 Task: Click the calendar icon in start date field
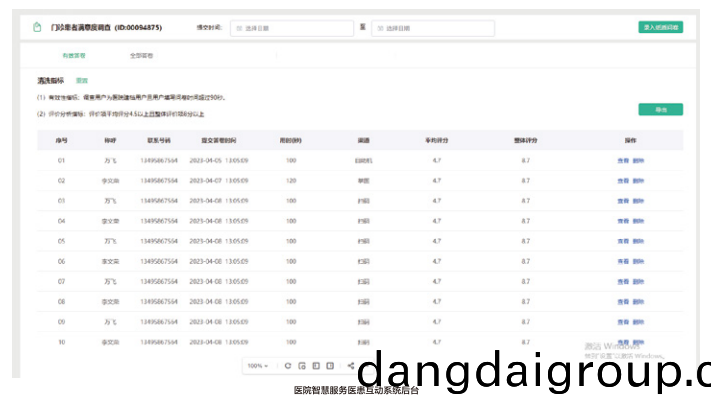tap(238, 28)
